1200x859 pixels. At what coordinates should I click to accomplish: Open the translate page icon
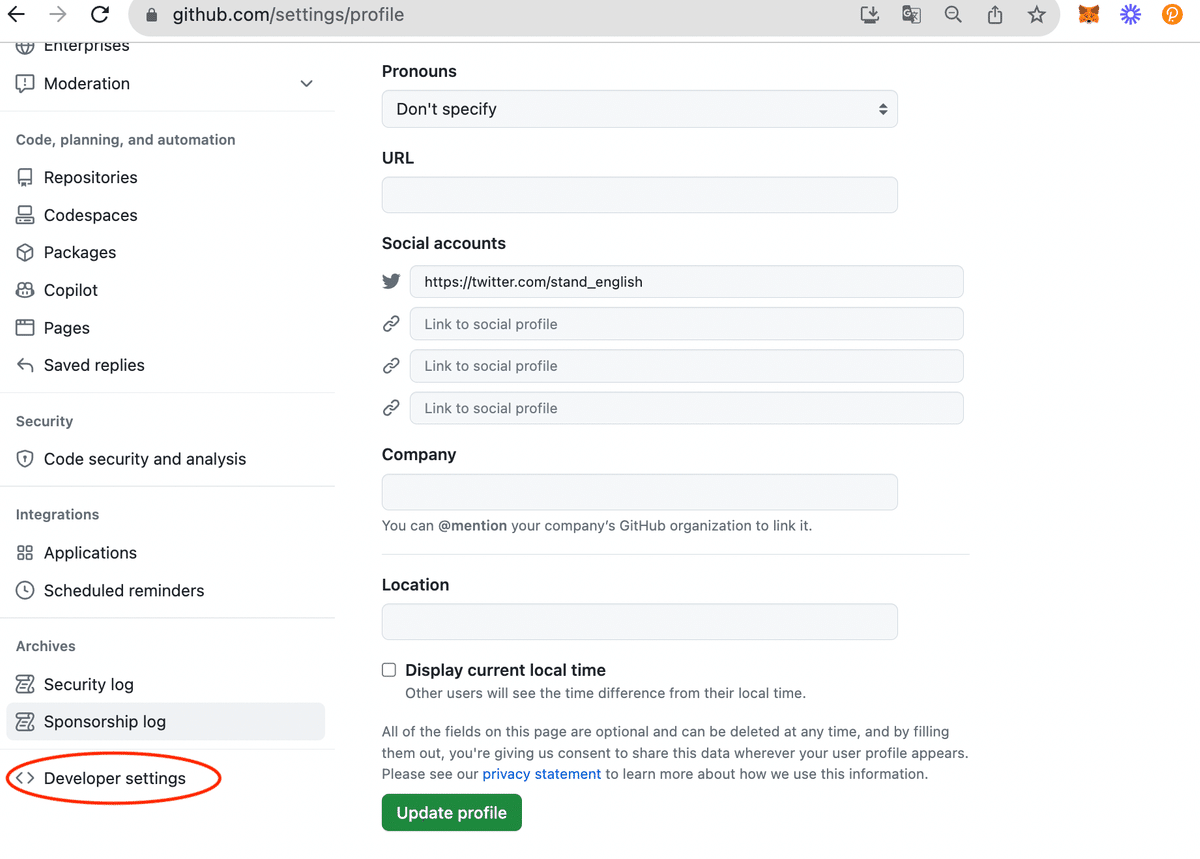(911, 15)
